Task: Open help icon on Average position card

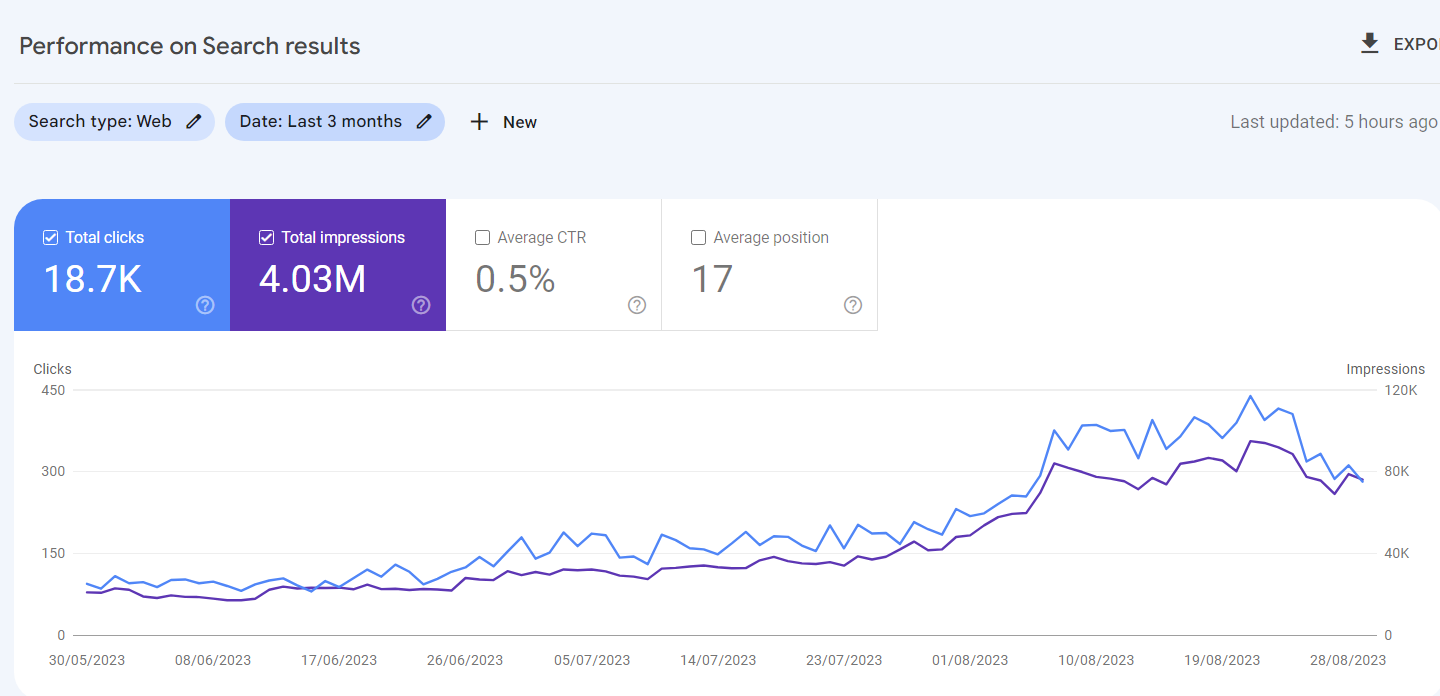Action: [x=853, y=306]
